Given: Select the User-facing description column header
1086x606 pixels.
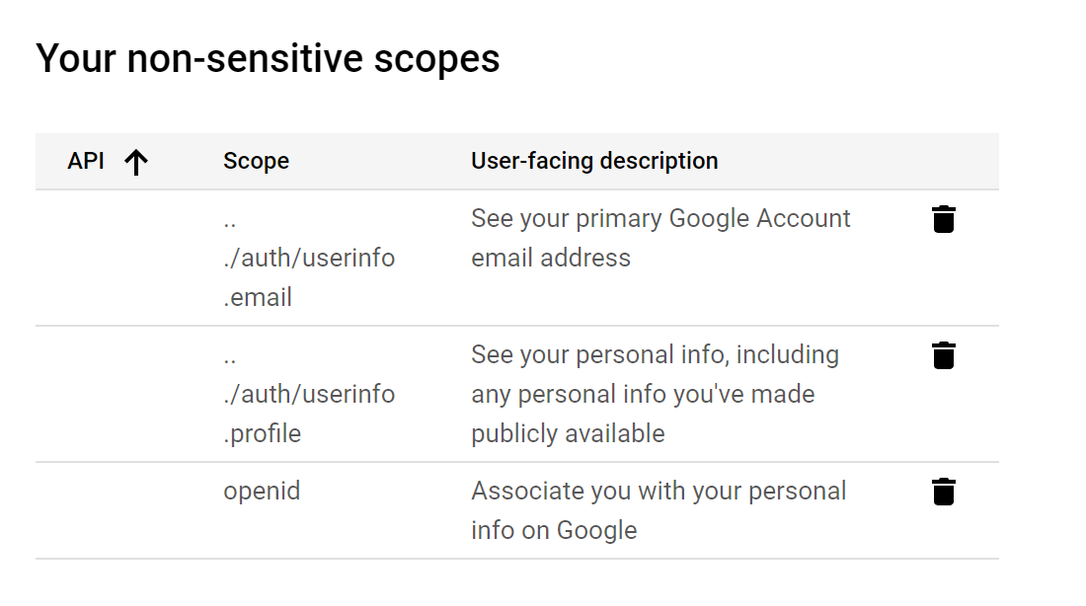Looking at the screenshot, I should 594,161.
